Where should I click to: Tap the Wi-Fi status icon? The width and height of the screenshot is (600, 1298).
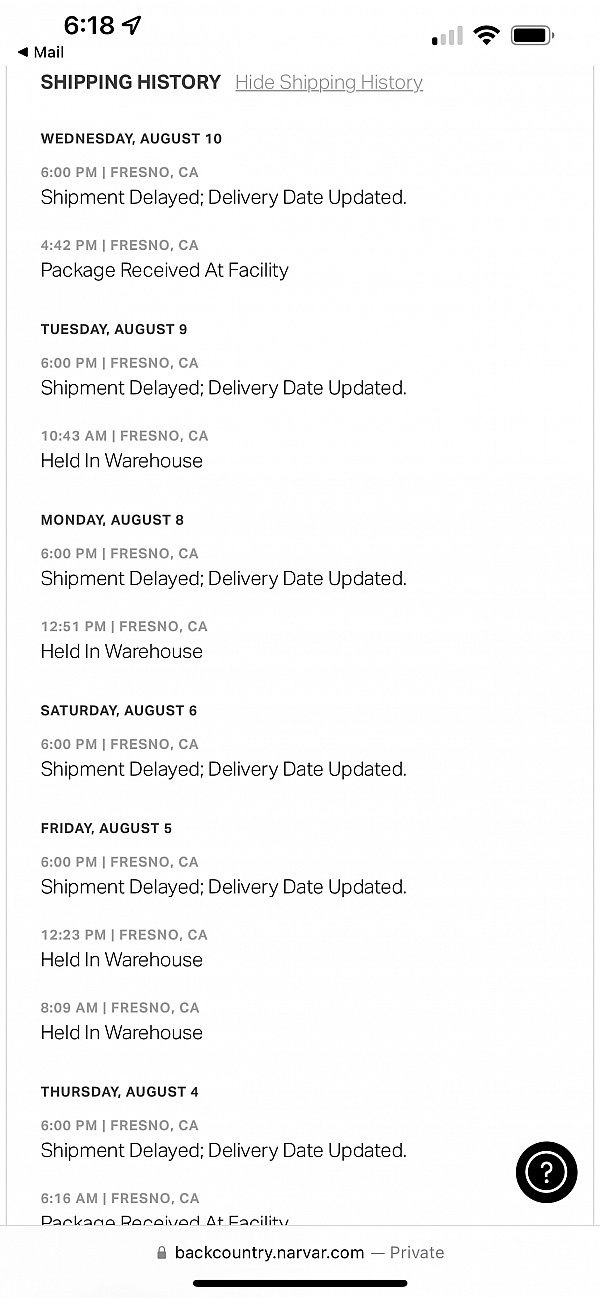coord(487,36)
